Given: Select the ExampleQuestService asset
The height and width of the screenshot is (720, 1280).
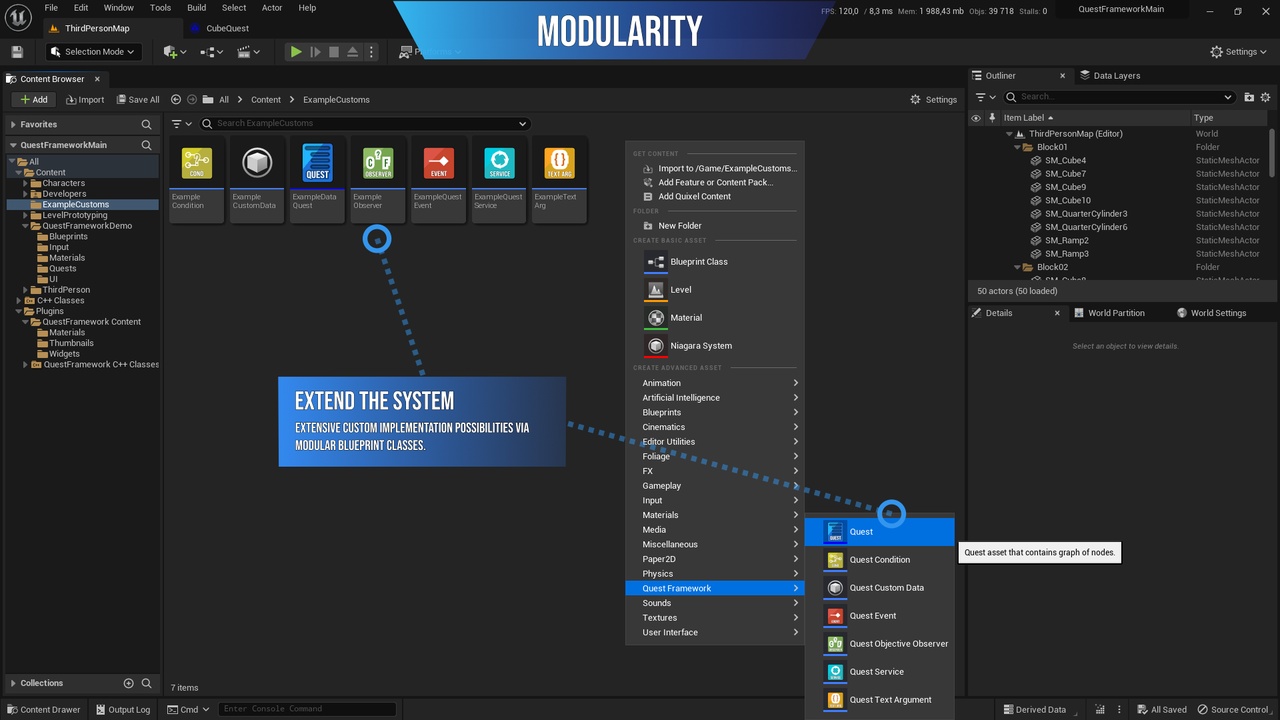Looking at the screenshot, I should tap(499, 179).
